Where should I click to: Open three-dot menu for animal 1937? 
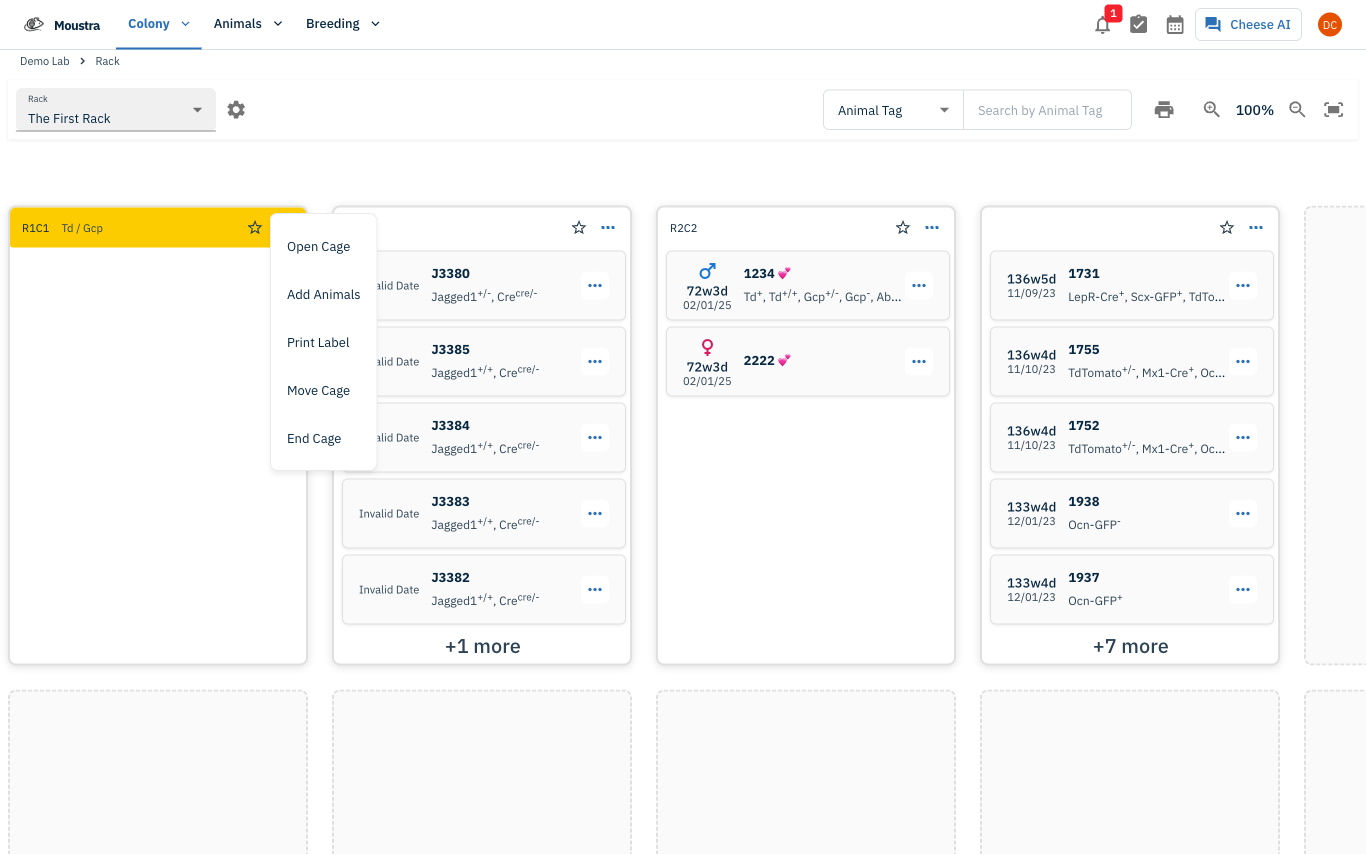tap(1243, 590)
